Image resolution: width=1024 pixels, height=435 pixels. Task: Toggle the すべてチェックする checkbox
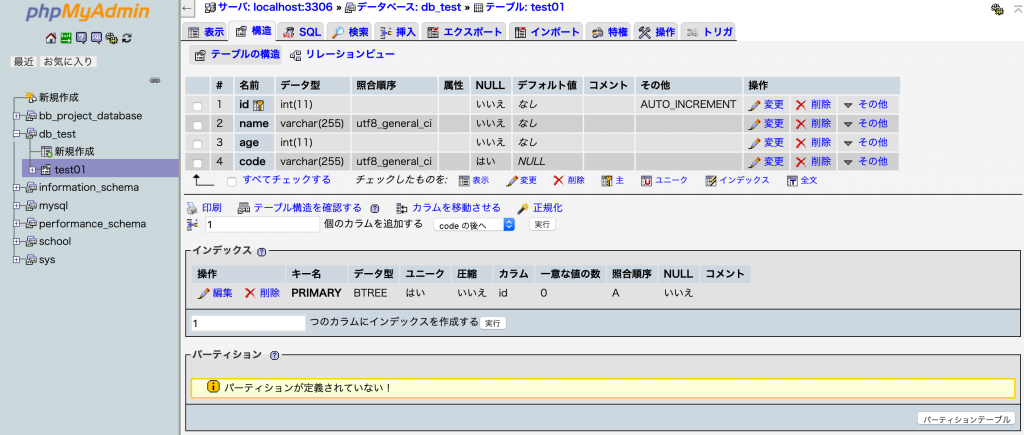(x=232, y=181)
